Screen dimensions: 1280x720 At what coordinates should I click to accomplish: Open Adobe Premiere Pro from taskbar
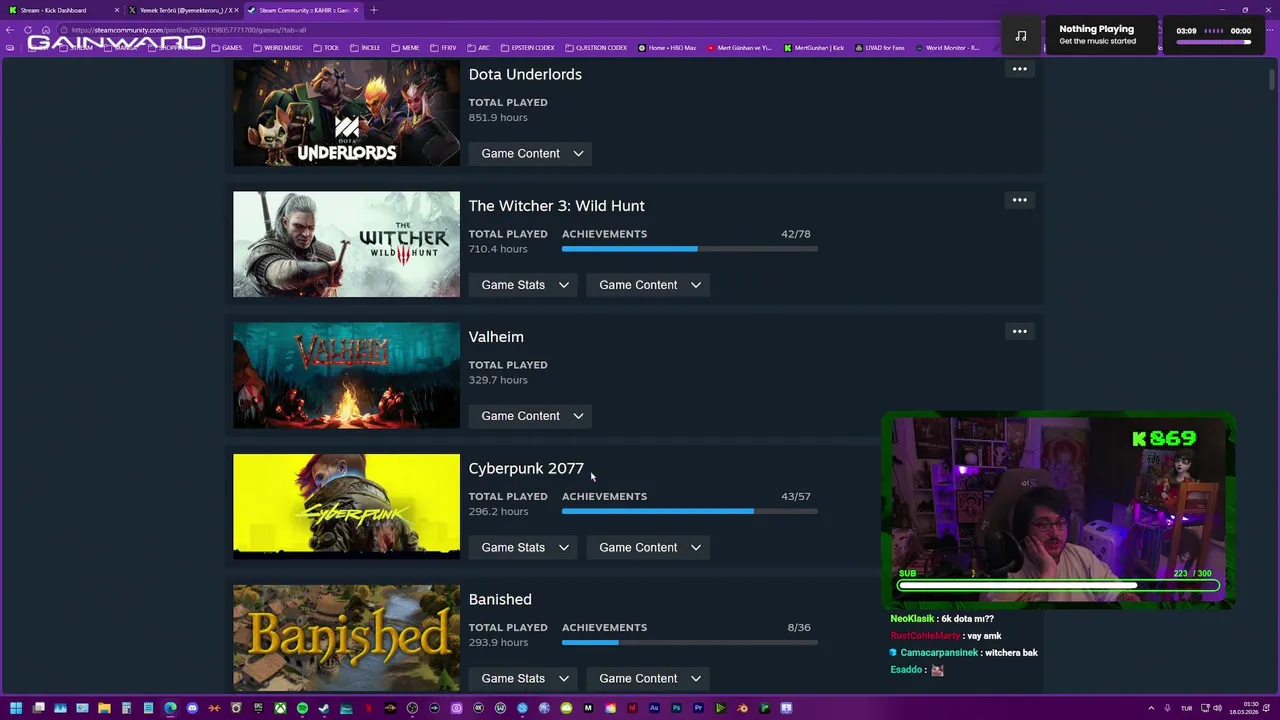pyautogui.click(x=698, y=708)
